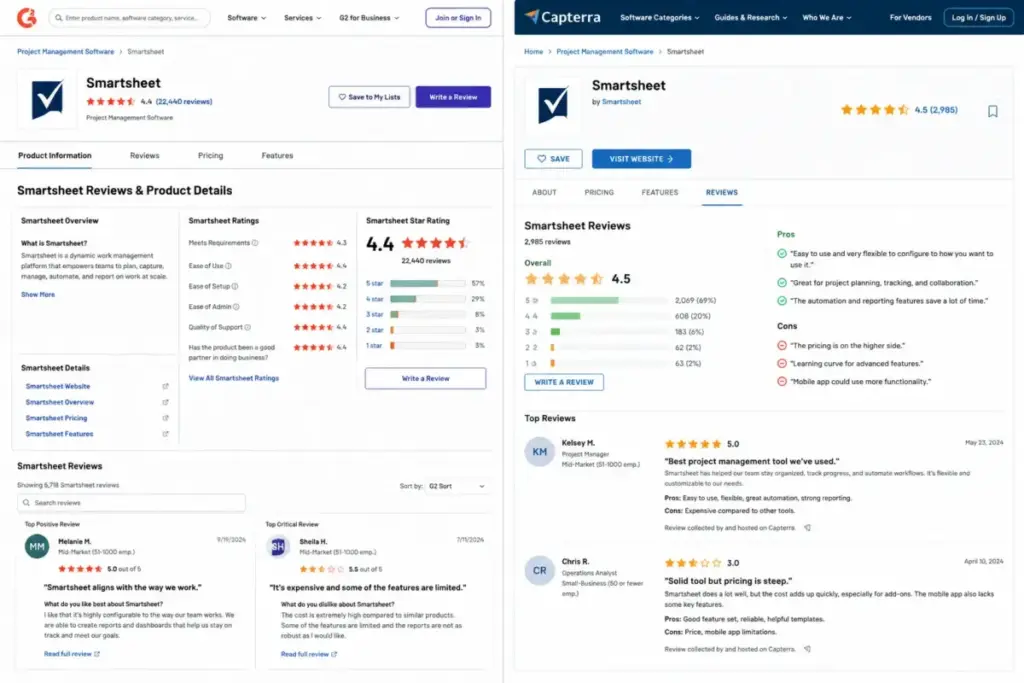Expand G2 for Business menu
Image resolution: width=1024 pixels, height=683 pixels.
point(369,18)
